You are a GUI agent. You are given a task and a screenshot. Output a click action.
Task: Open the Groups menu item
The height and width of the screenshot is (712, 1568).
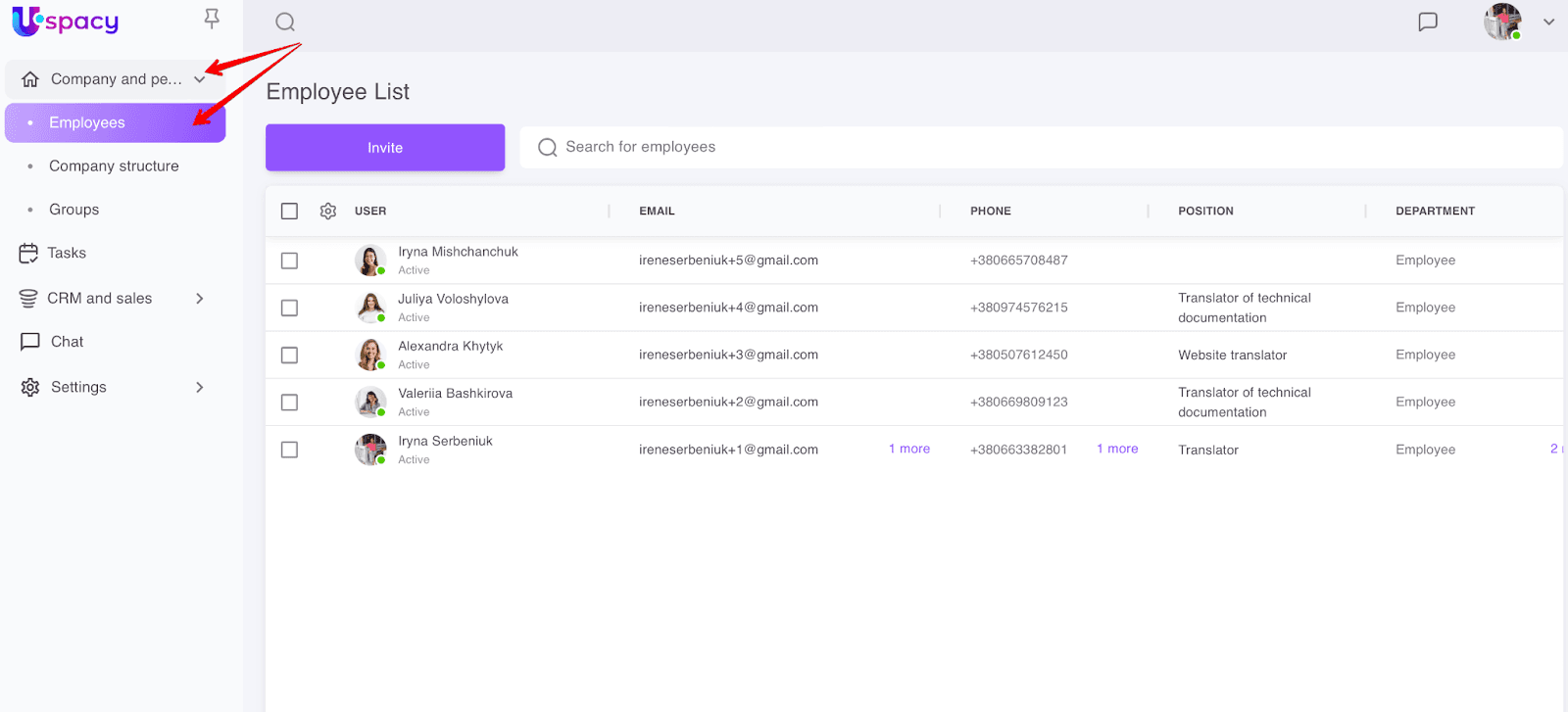tap(74, 210)
